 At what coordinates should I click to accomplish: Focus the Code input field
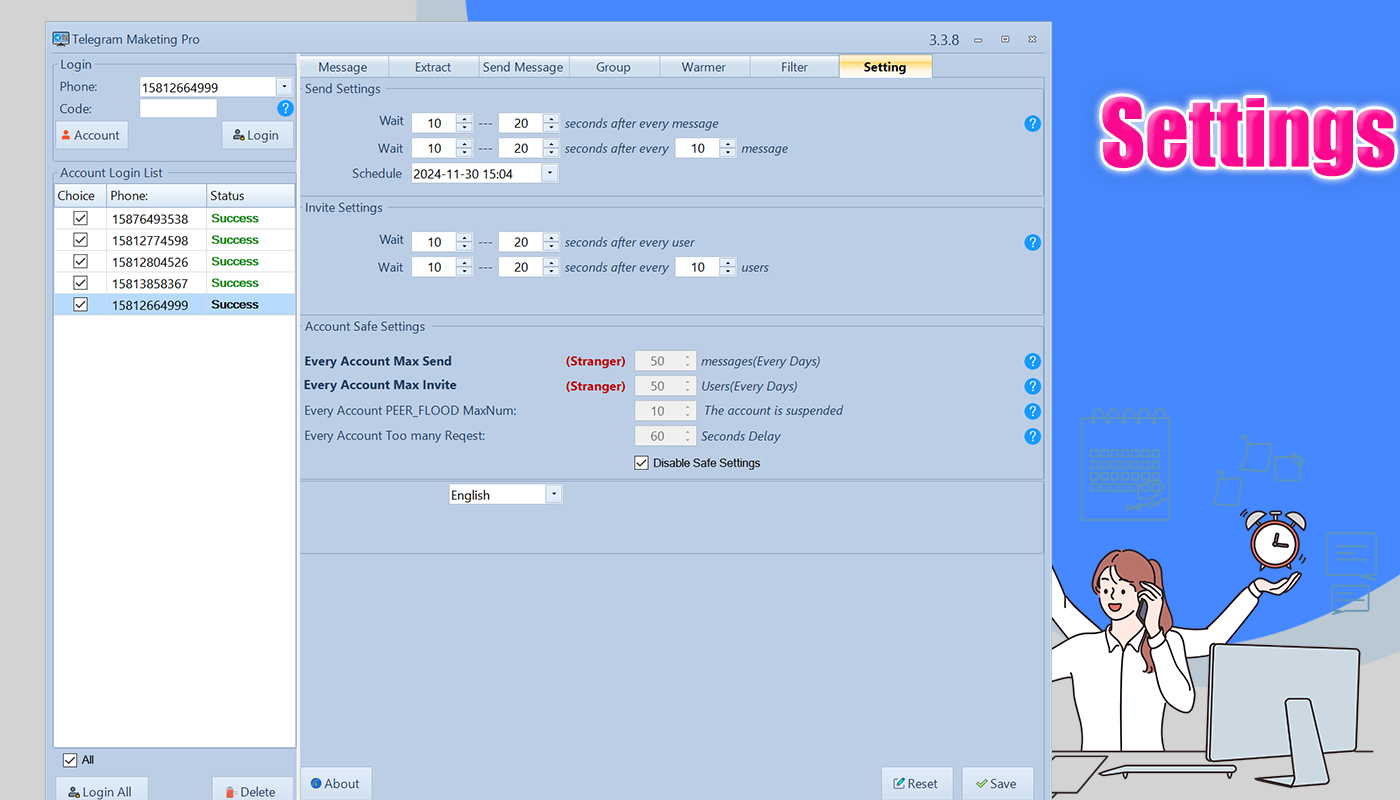coord(178,108)
